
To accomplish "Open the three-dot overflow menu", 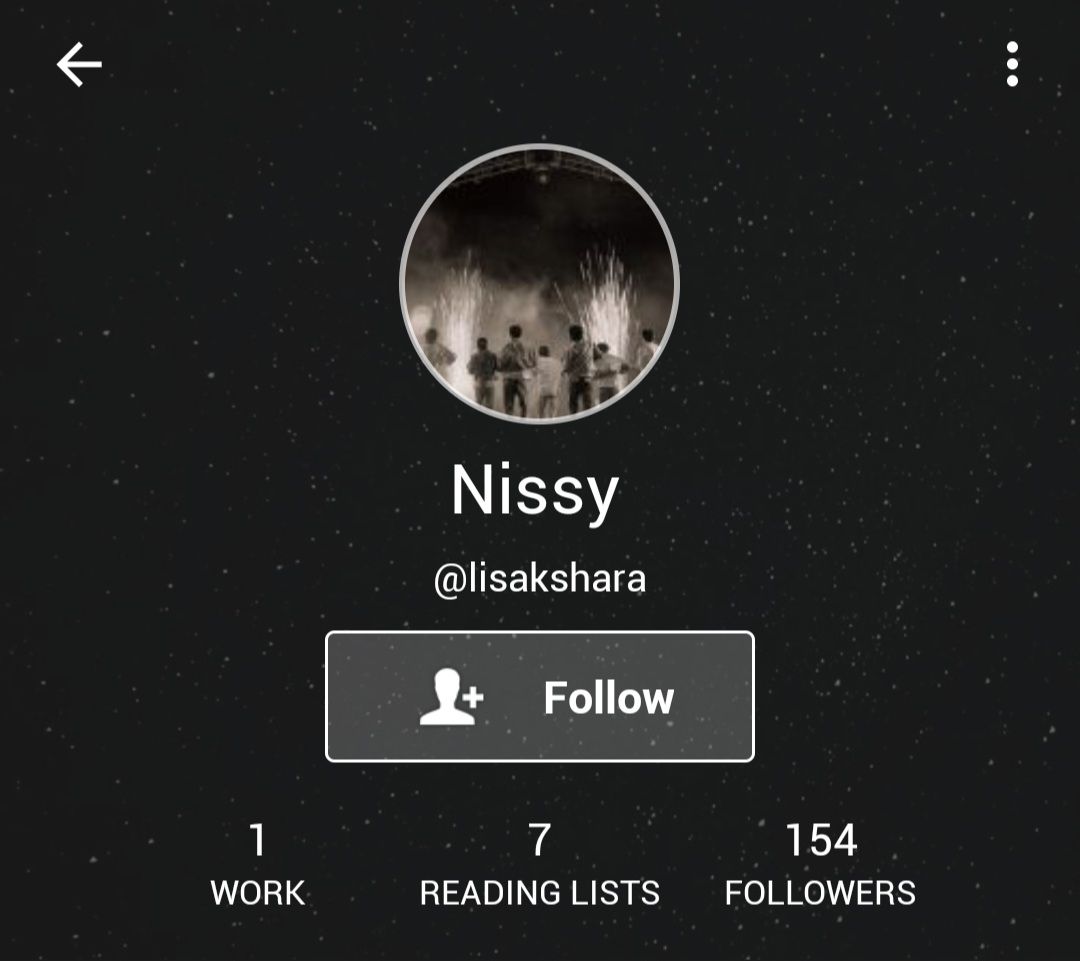I will (x=1012, y=64).
